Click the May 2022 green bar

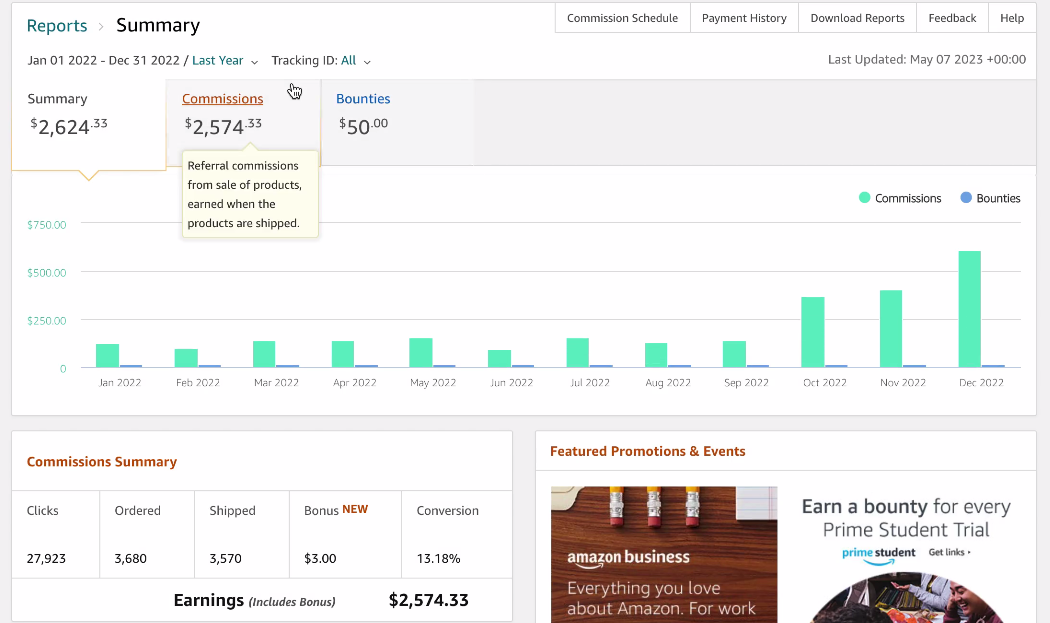(421, 353)
